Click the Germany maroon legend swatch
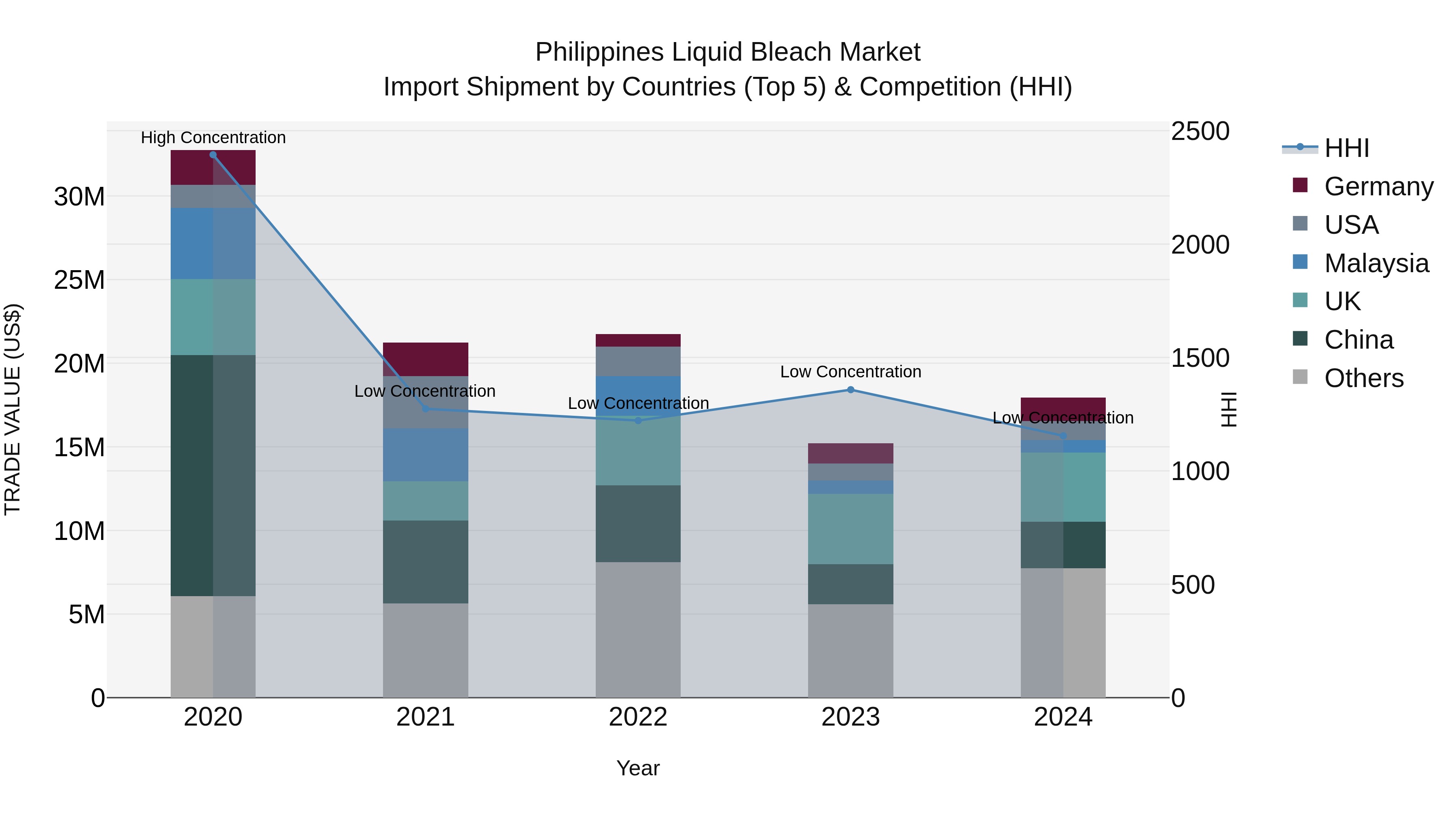The image size is (1456, 819). [1300, 185]
